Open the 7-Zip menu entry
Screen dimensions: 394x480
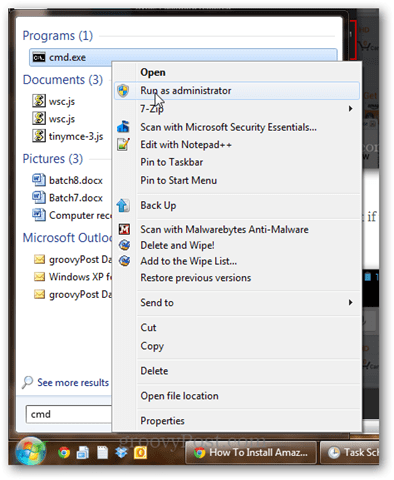[x=237, y=109]
